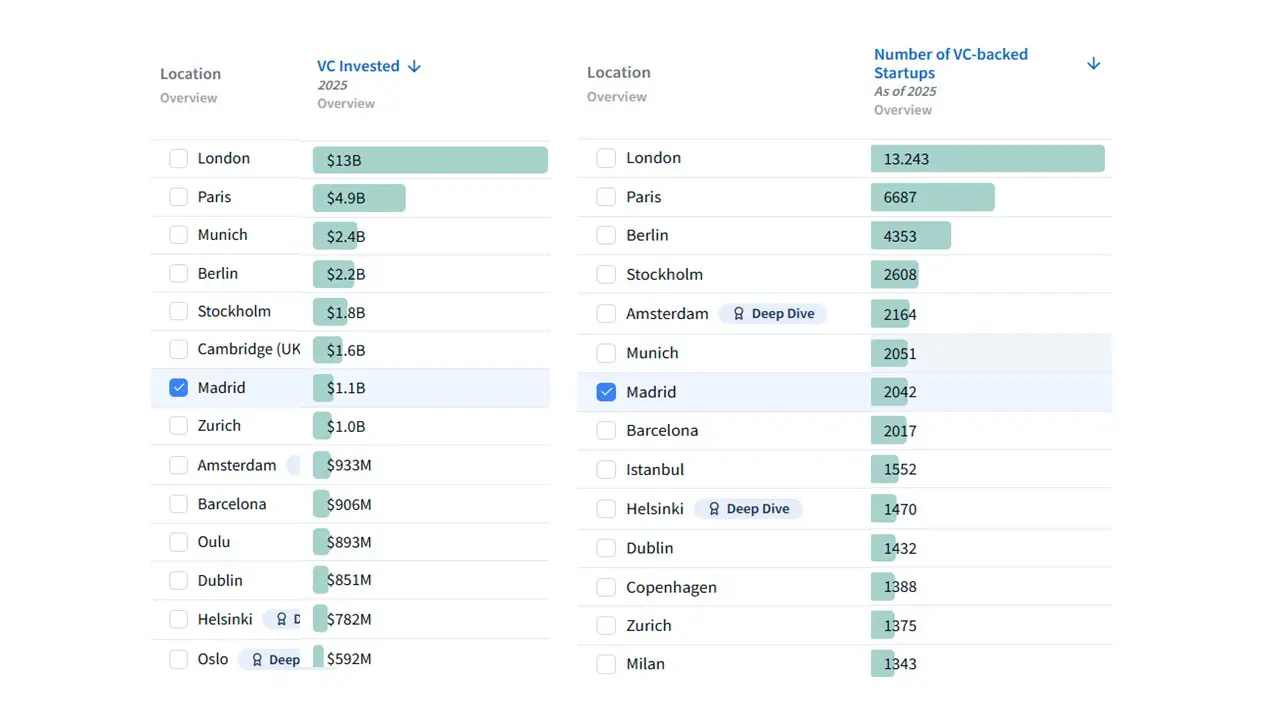The height and width of the screenshot is (720, 1280).
Task: Click the VC Invested sort arrow icon
Action: point(414,67)
